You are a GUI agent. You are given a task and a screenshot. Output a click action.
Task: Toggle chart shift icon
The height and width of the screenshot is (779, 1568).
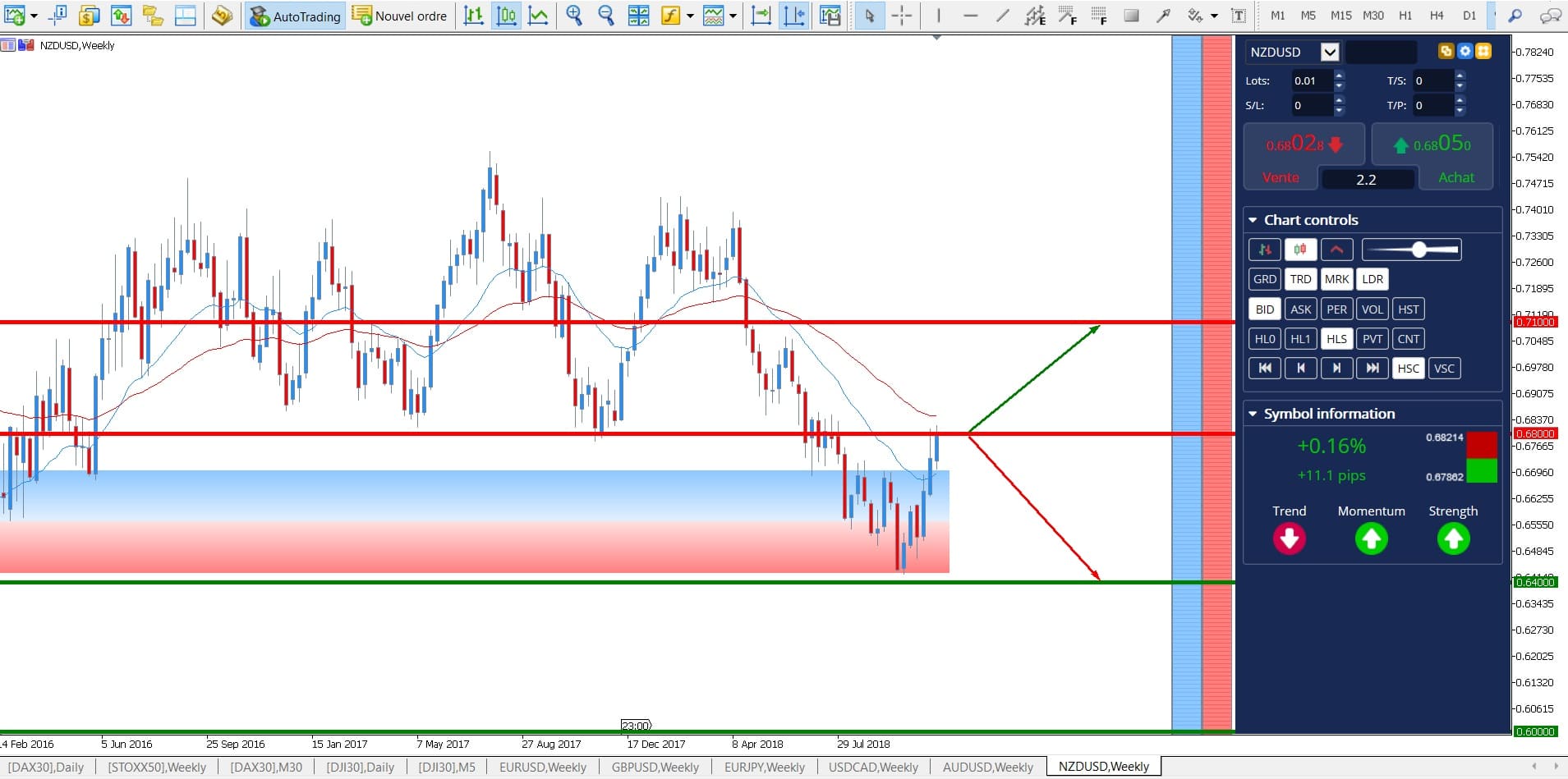pyautogui.click(x=794, y=16)
